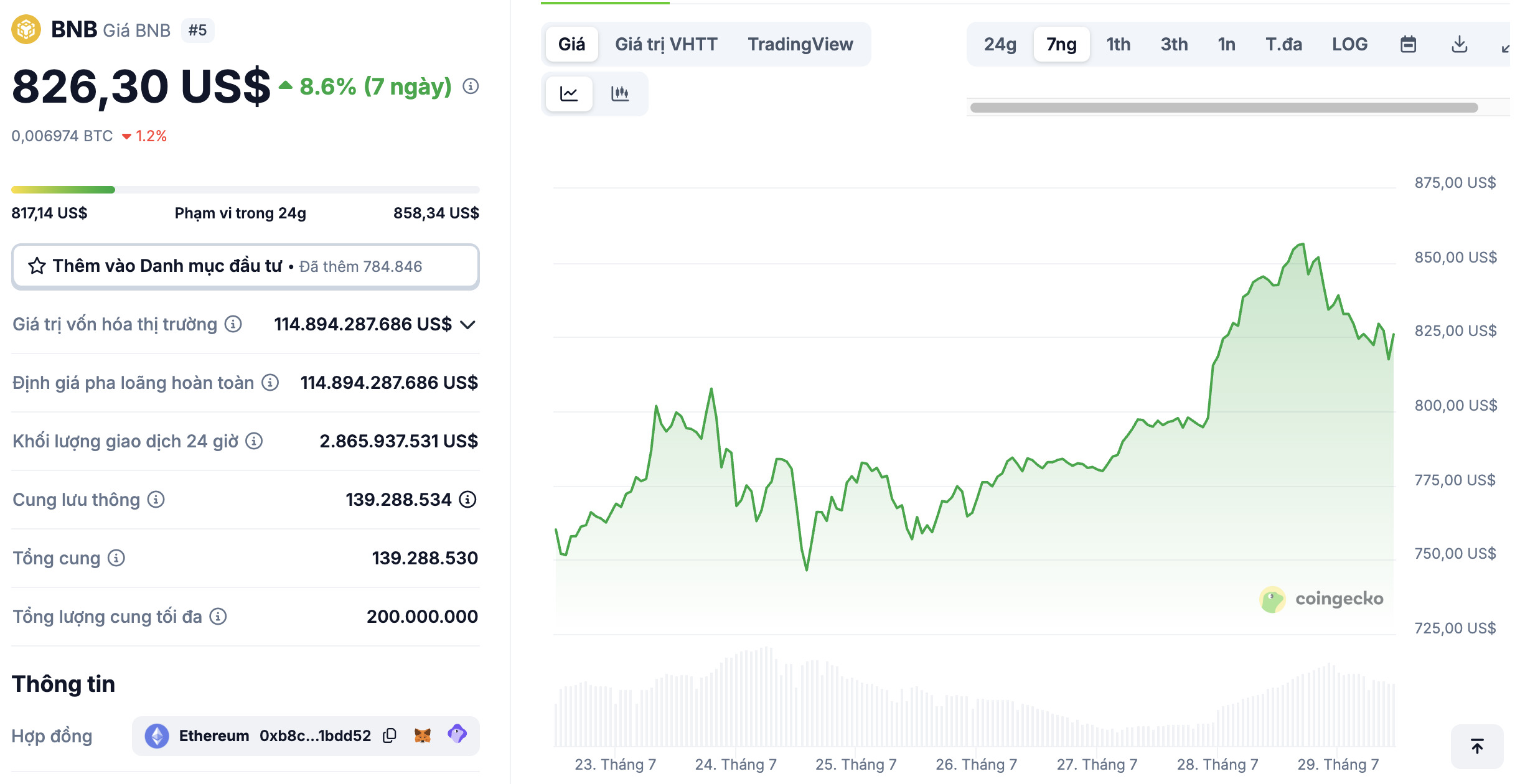Click the Thông tin section heading
Image resolution: width=1520 pixels, height=784 pixels.
(63, 684)
